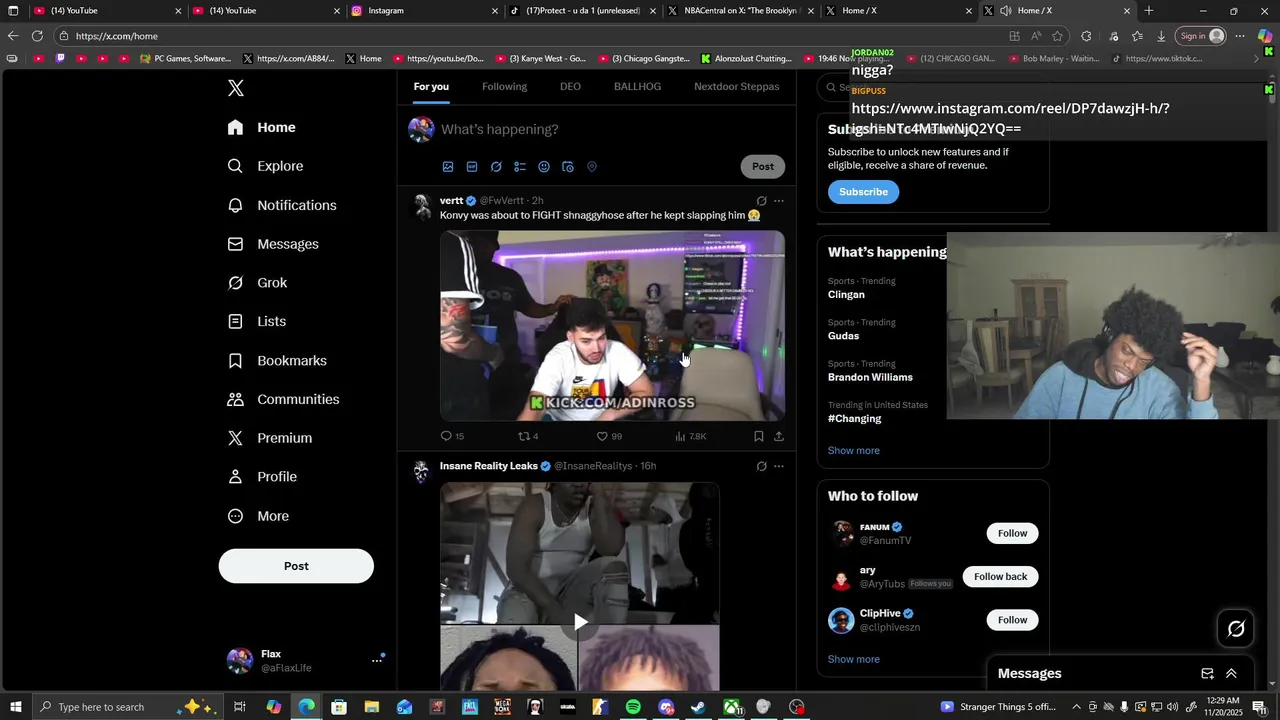Open Profile in the sidebar
The width and height of the screenshot is (1280, 720).
click(262, 477)
